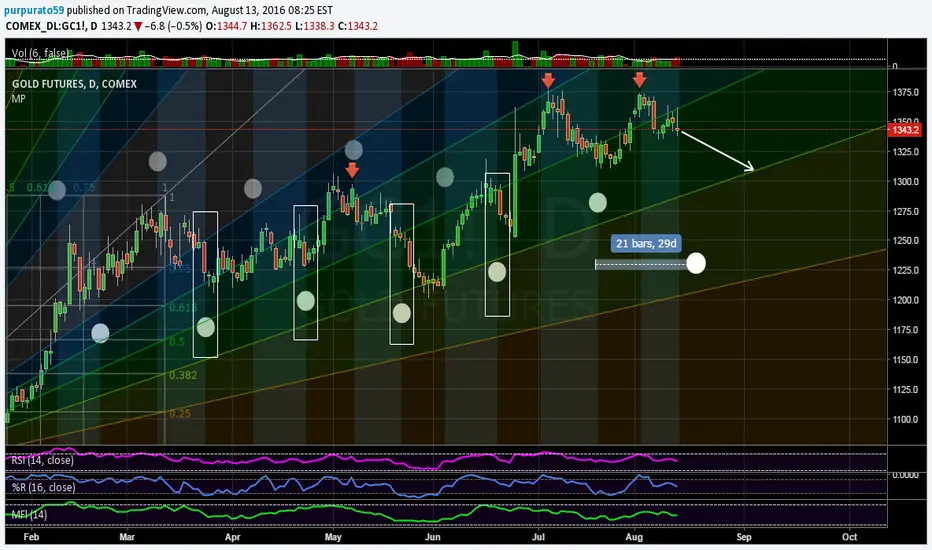Image resolution: width=932 pixels, height=550 pixels.
Task: Click the May label on time axis
Action: pyautogui.click(x=333, y=537)
